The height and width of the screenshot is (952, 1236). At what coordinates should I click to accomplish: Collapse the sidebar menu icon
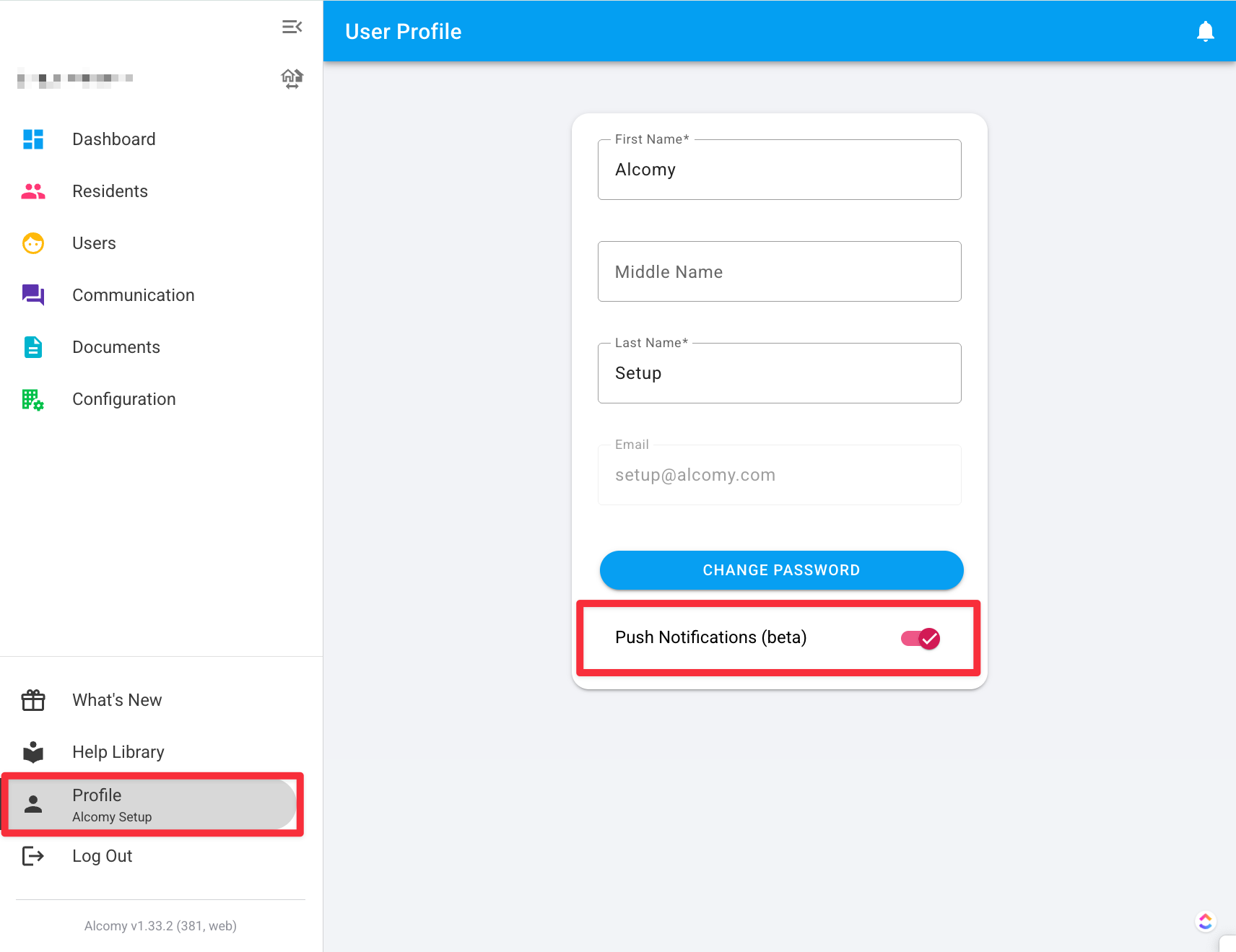click(292, 27)
